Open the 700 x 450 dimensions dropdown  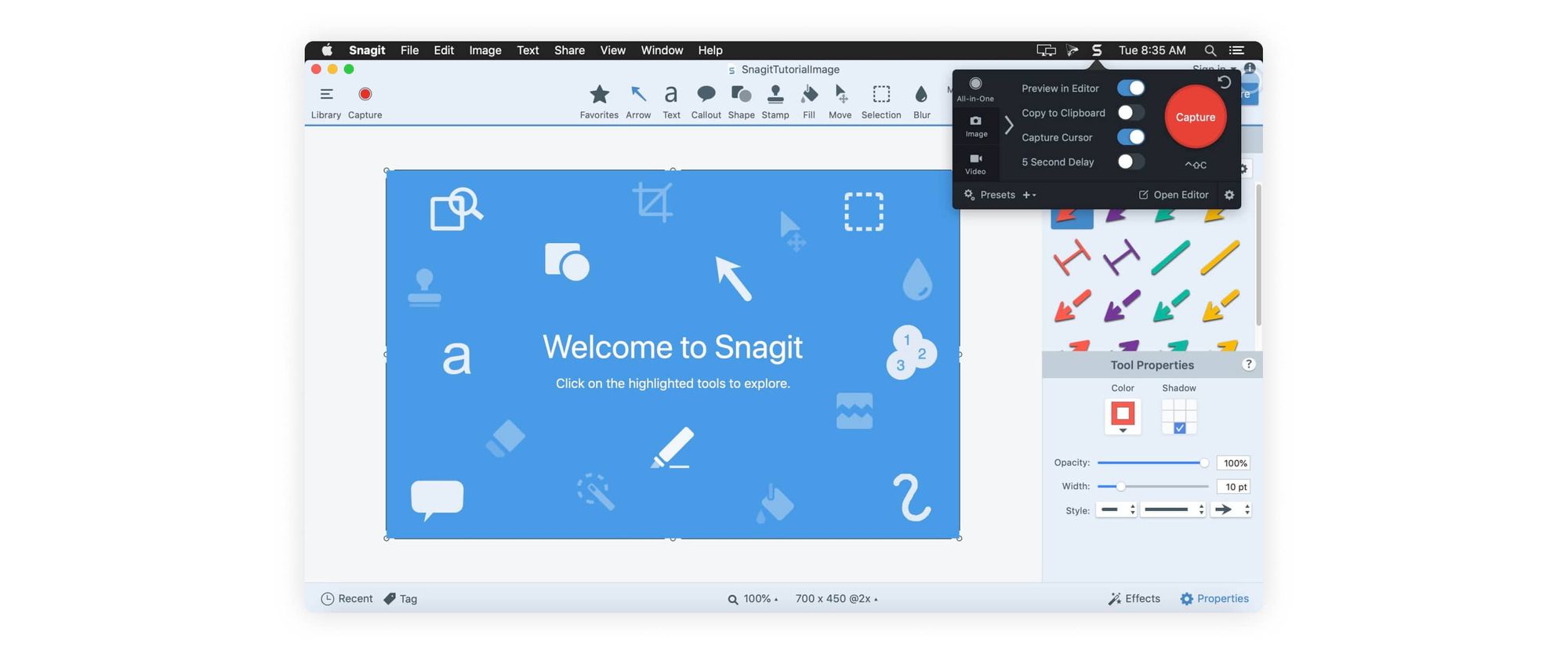[x=837, y=599]
